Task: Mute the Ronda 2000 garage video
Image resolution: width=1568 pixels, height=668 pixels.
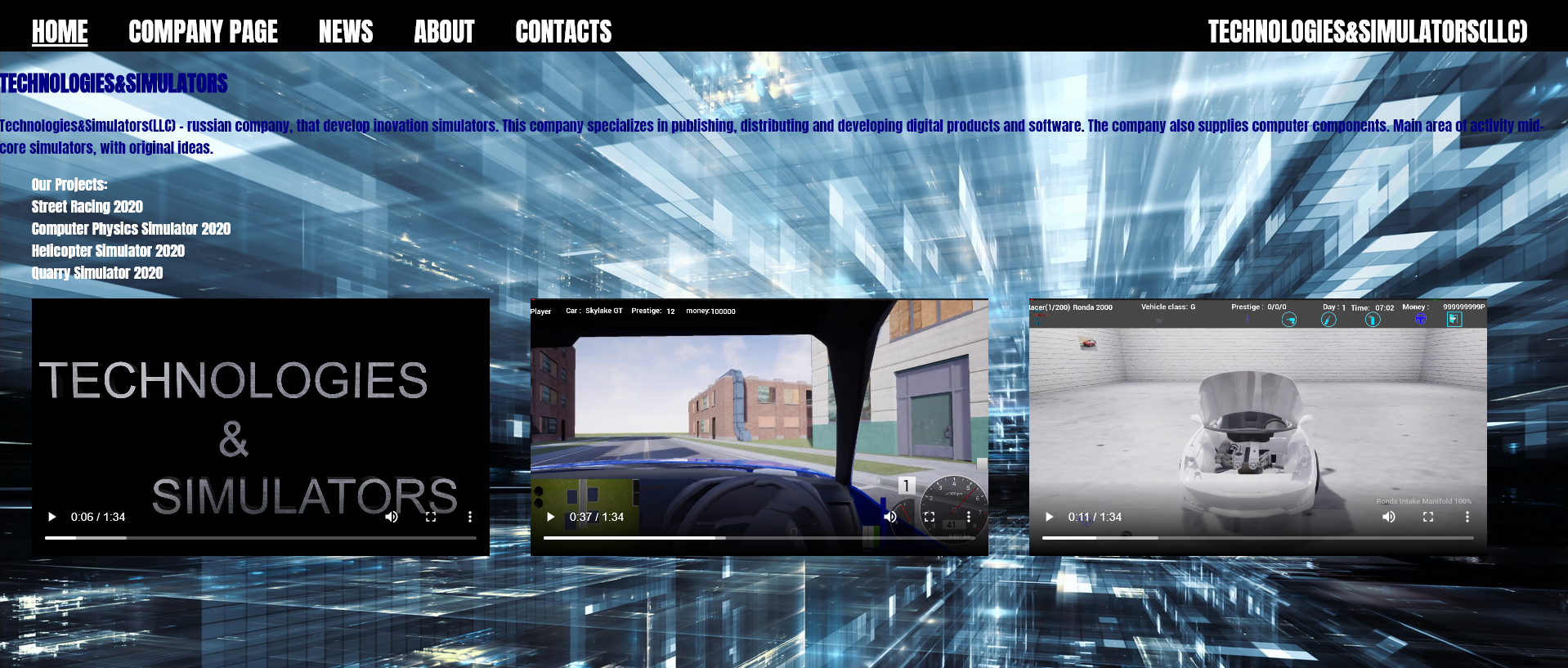Action: pos(1389,517)
